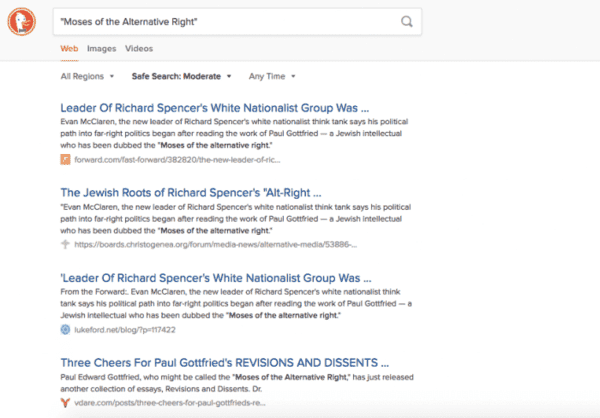Open the Any Time filter dropdown
This screenshot has width=600, height=418.
point(273,76)
